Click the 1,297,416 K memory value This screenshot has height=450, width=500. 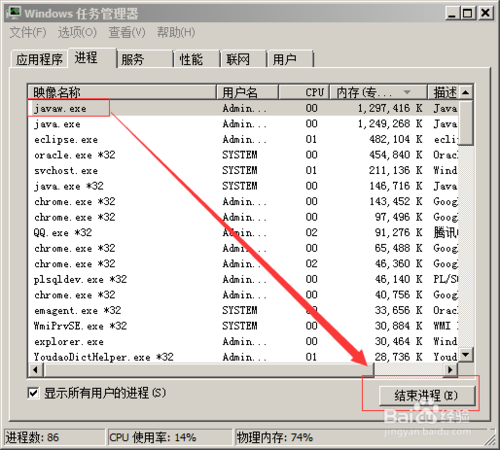pos(390,108)
